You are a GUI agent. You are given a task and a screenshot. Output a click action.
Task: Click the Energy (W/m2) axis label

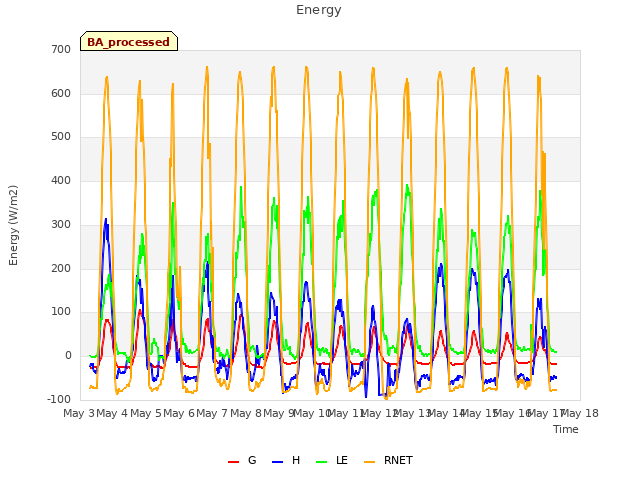point(13,225)
